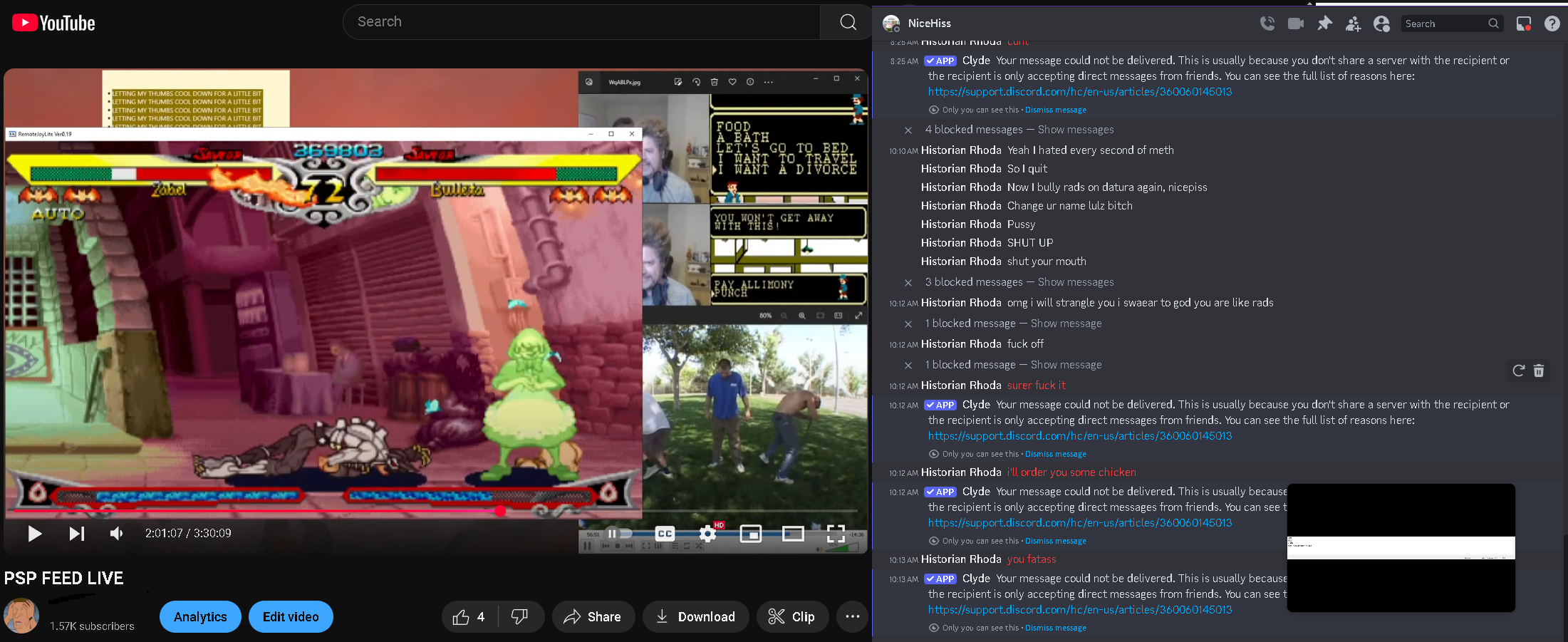Click 'PSP FEED LIVE' video title
This screenshot has height=642, width=1568.
64,578
